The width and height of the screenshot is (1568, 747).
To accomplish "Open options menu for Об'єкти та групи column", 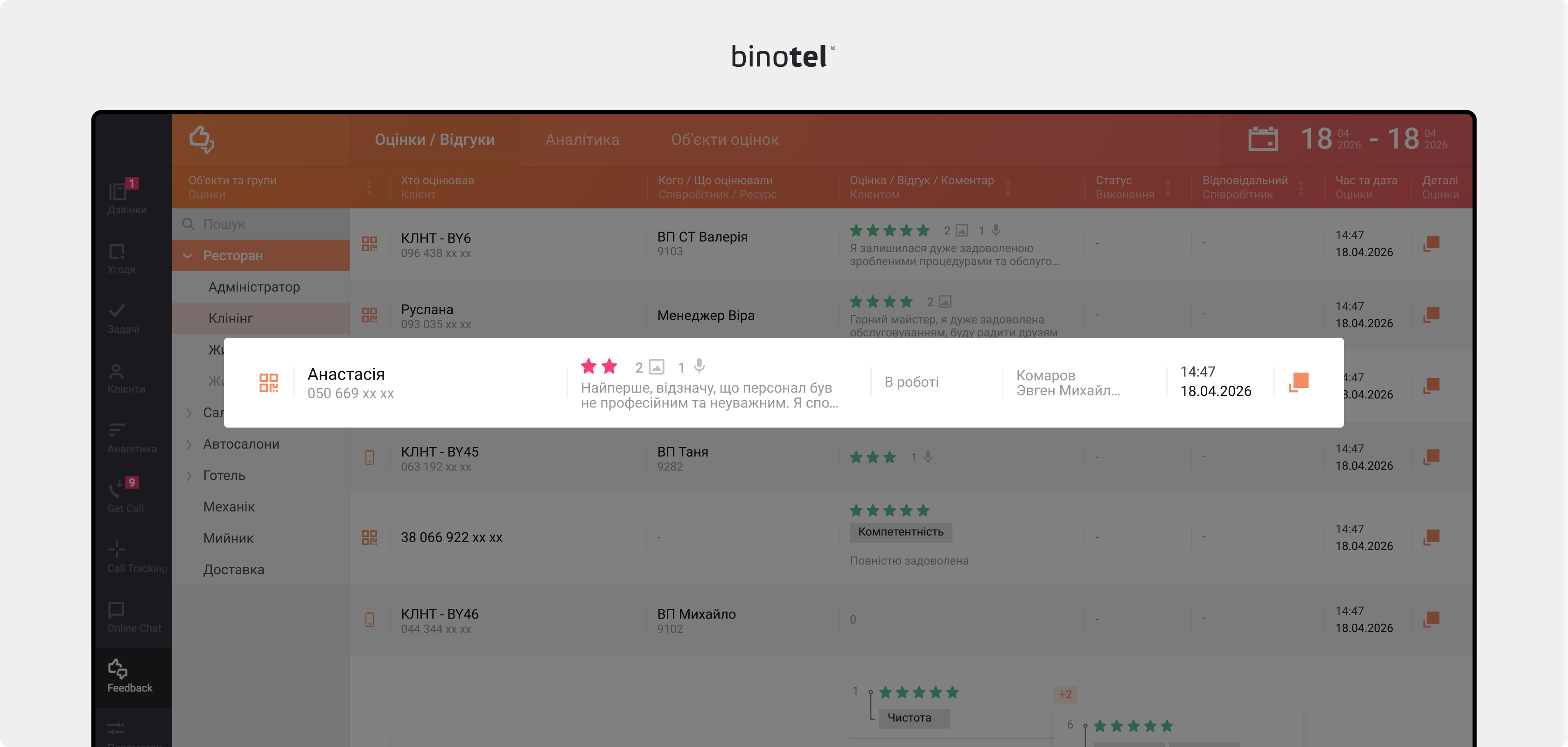I will tap(369, 187).
